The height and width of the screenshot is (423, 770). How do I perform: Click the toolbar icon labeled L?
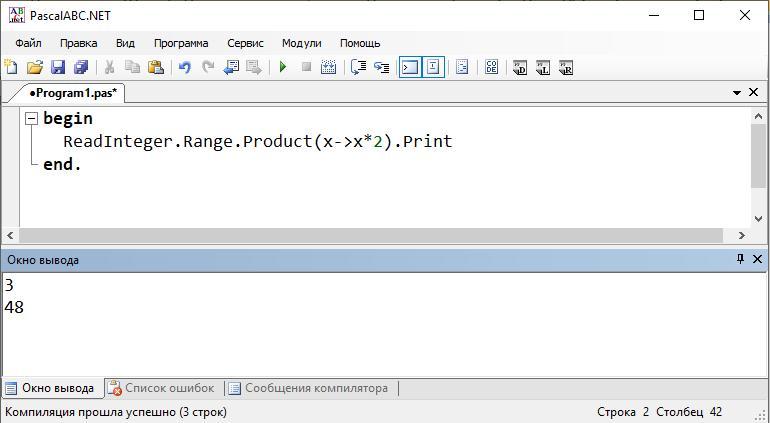[x=543, y=67]
